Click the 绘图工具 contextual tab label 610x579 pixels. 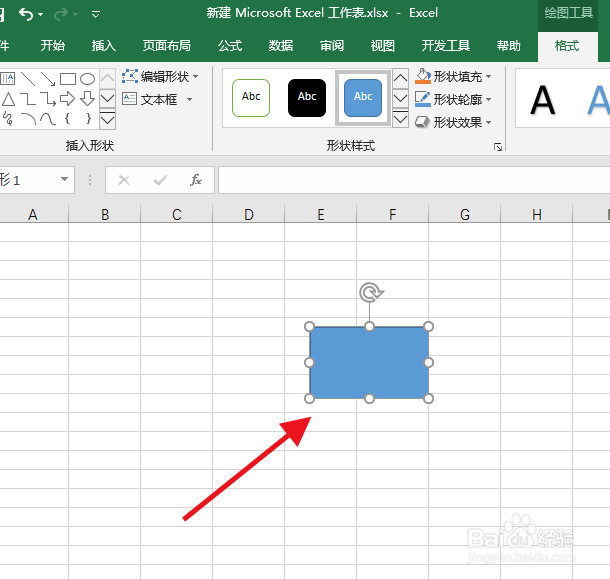568,13
